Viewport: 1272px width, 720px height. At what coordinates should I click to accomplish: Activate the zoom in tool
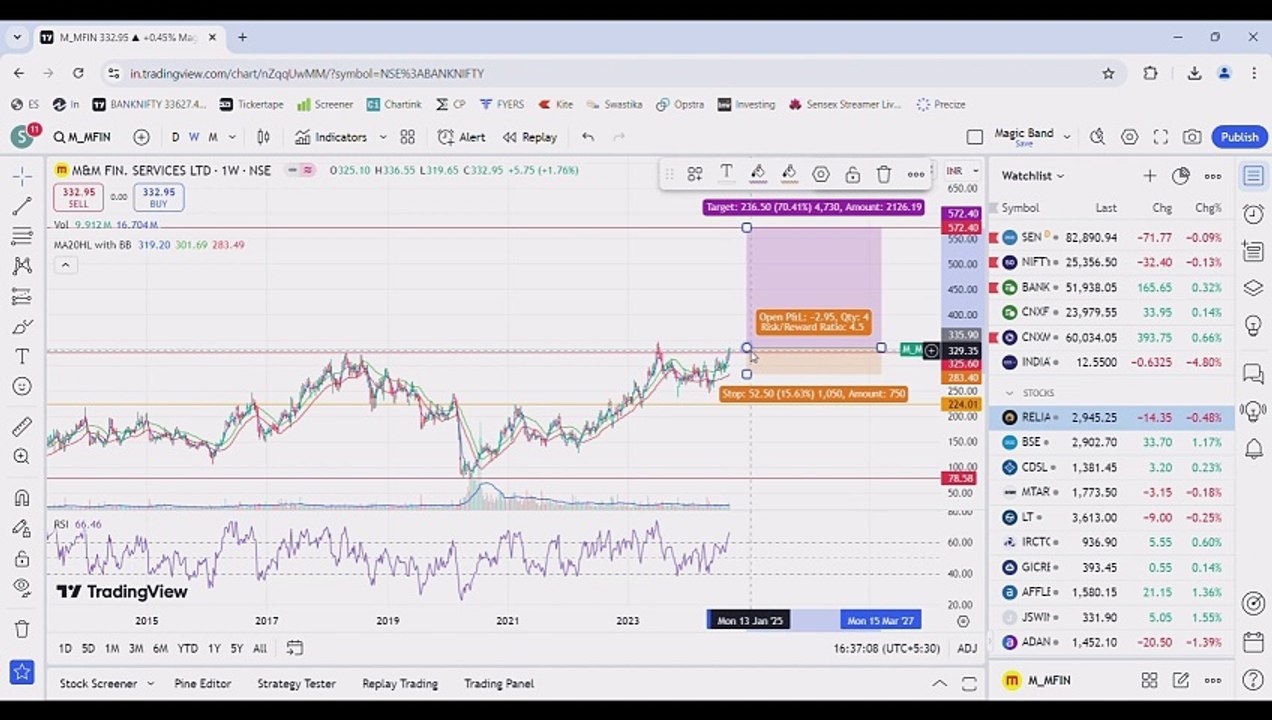coord(21,457)
